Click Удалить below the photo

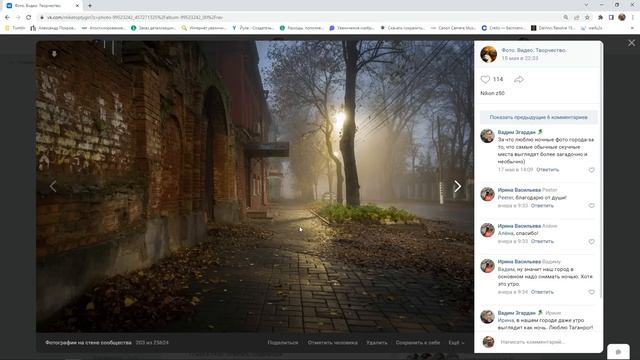click(377, 342)
